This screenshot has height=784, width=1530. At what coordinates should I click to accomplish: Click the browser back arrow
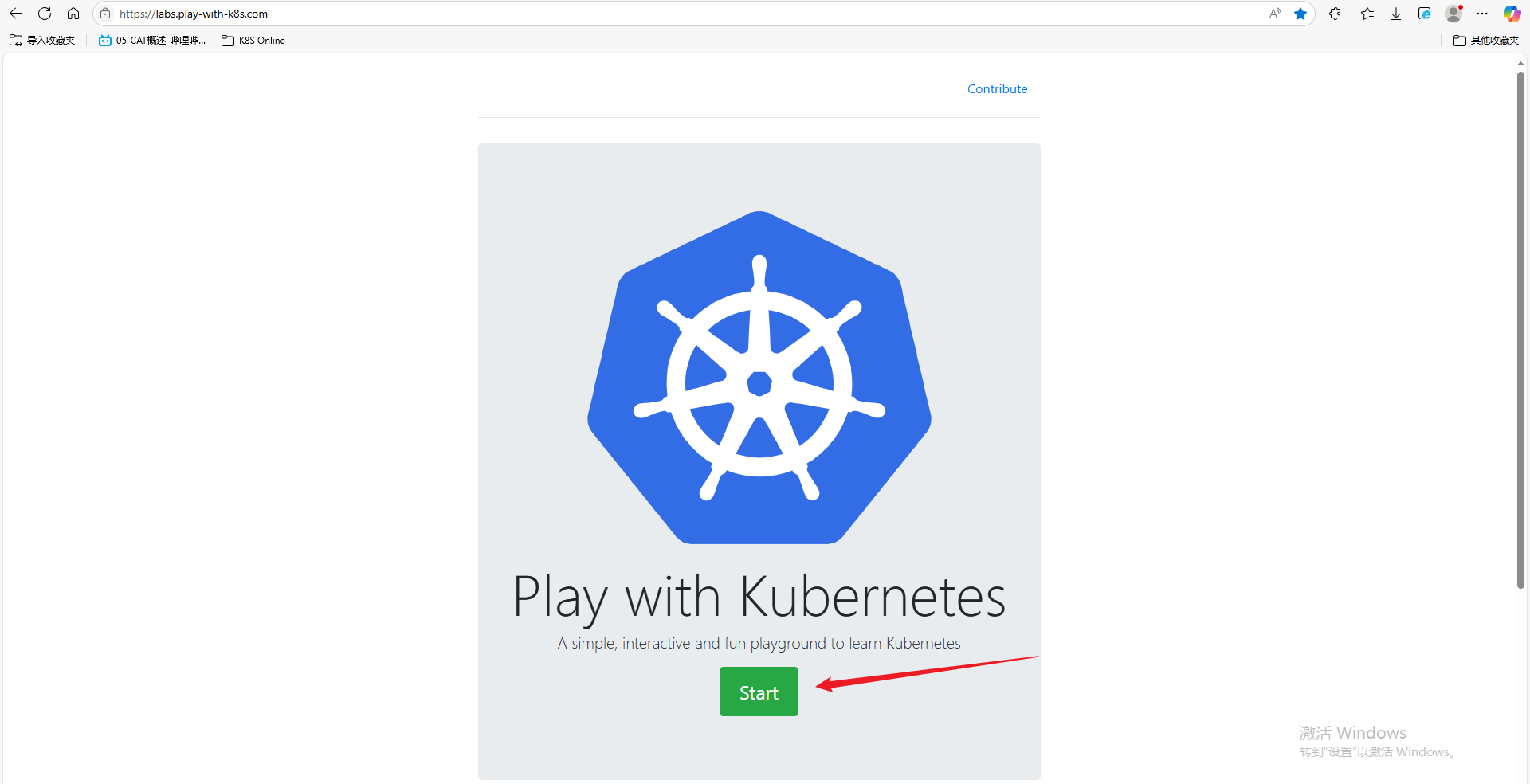coord(16,14)
